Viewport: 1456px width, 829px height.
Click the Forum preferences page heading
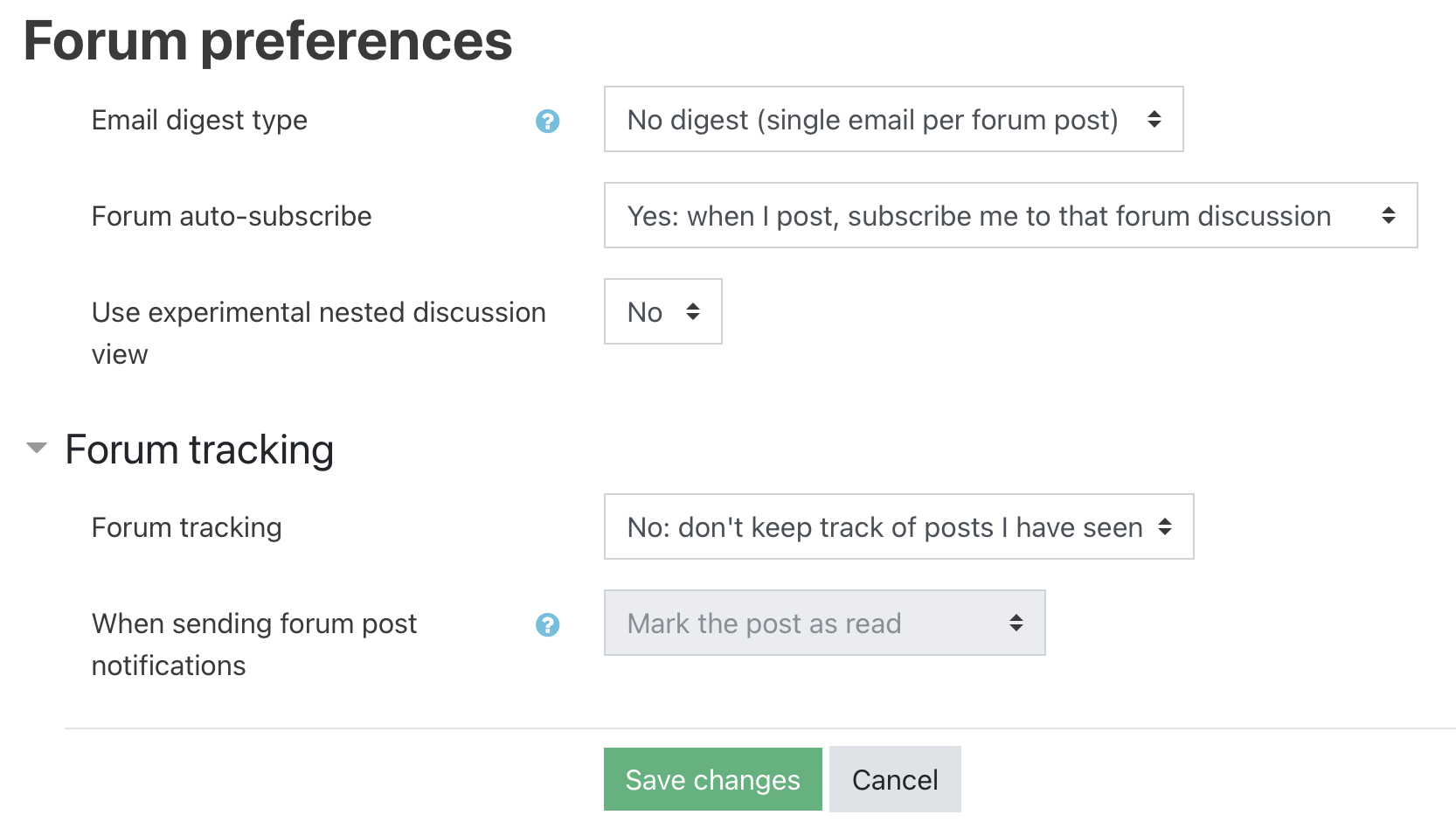[x=267, y=41]
